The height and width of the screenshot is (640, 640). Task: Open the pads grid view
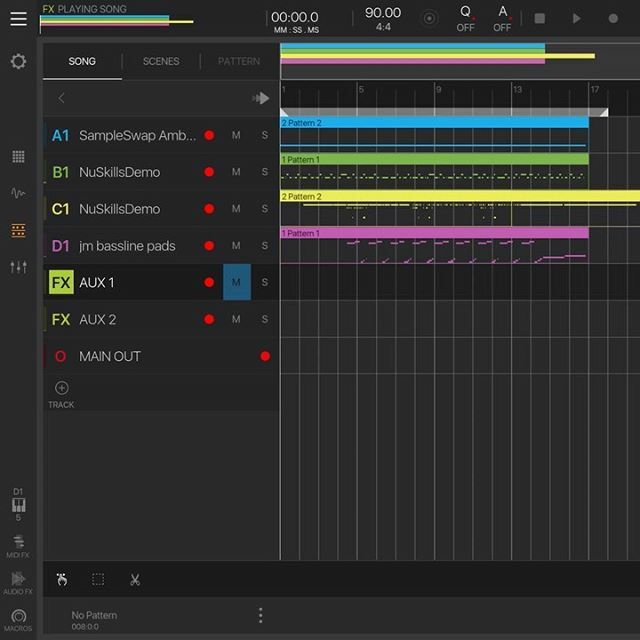(18, 156)
